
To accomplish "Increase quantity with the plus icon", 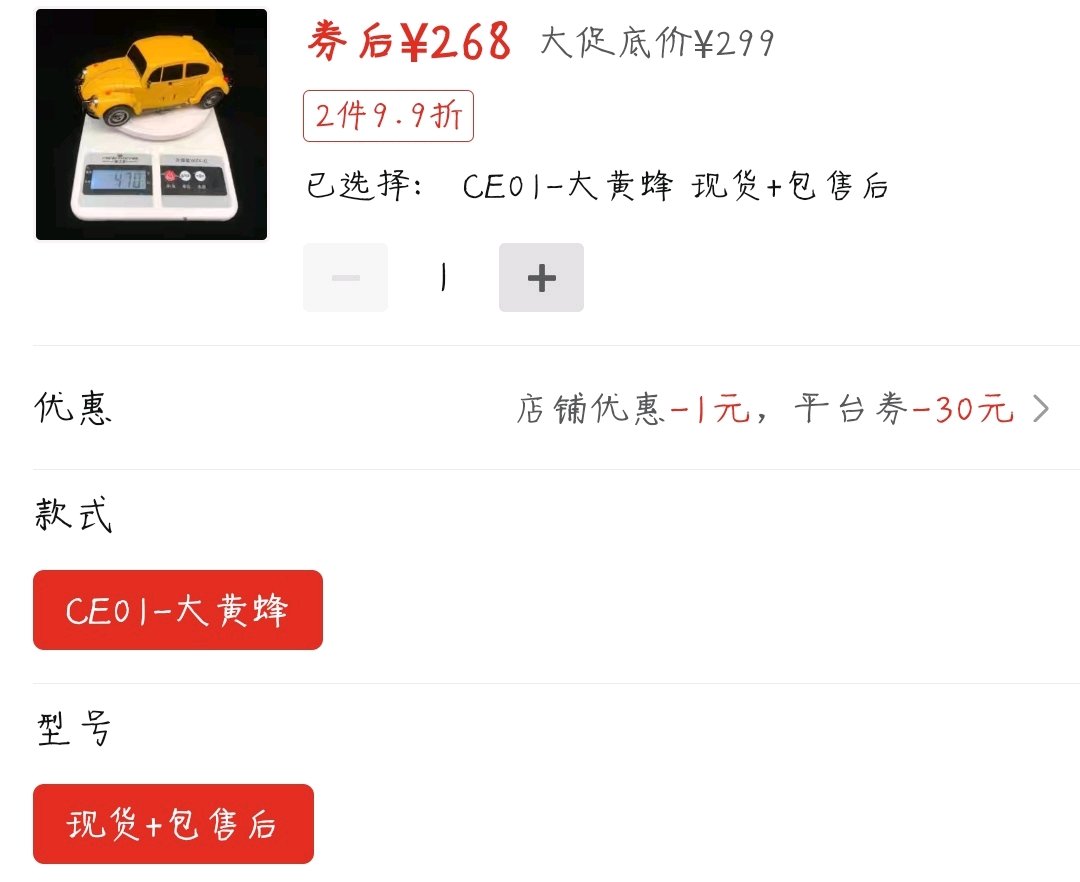I will (541, 277).
